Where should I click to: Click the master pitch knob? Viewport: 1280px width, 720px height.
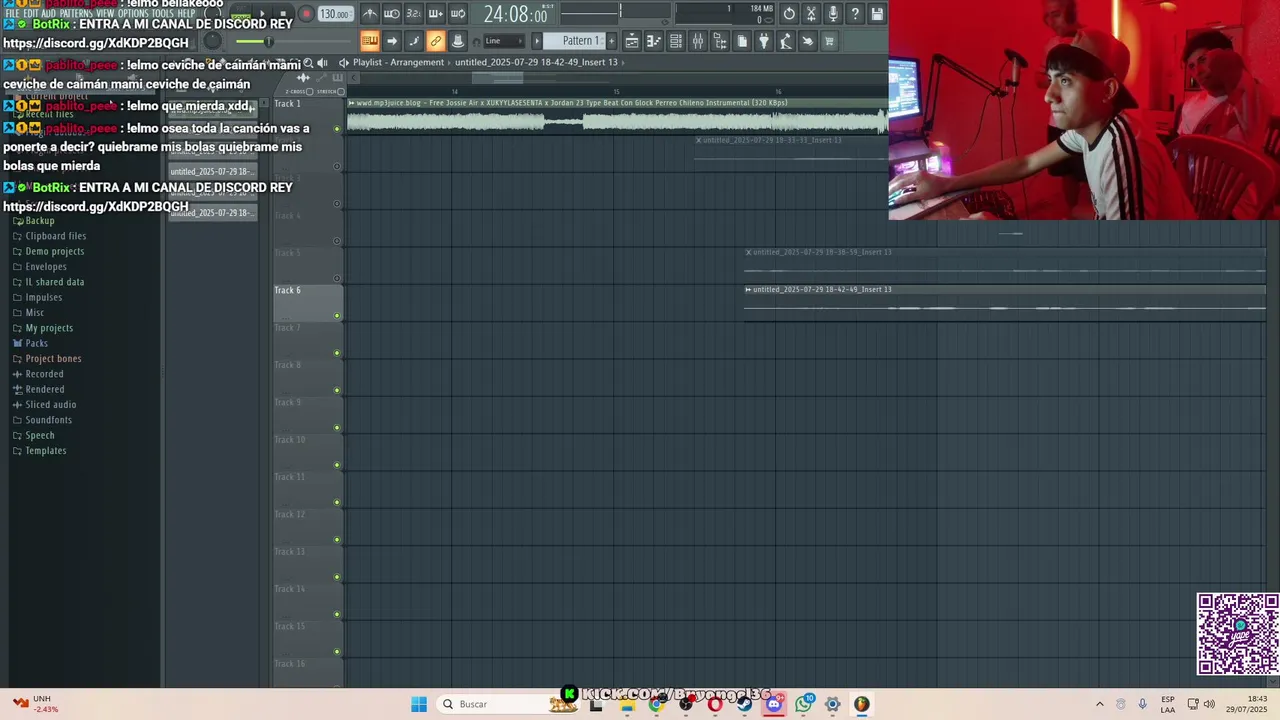pyautogui.click(x=213, y=41)
